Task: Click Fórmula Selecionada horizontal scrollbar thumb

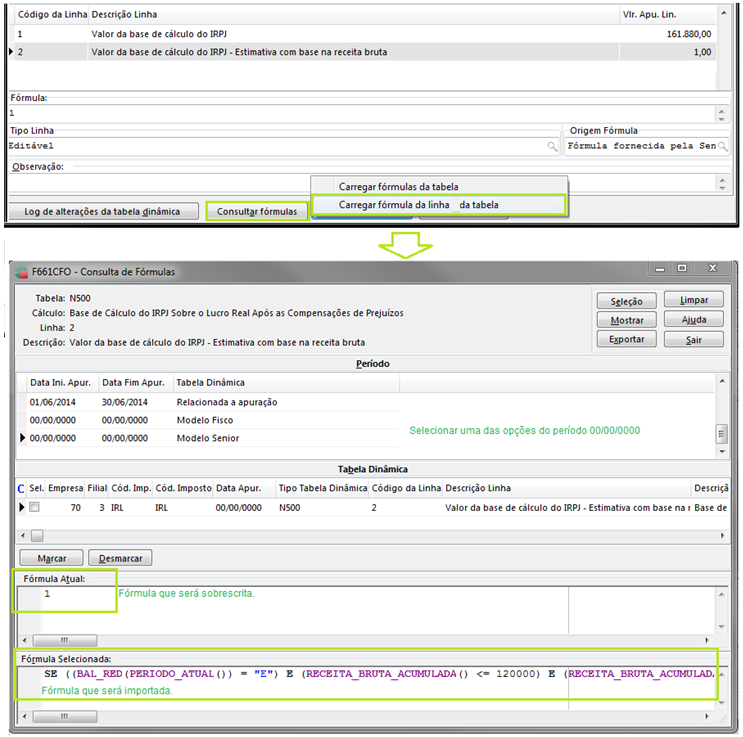Action: click(64, 716)
